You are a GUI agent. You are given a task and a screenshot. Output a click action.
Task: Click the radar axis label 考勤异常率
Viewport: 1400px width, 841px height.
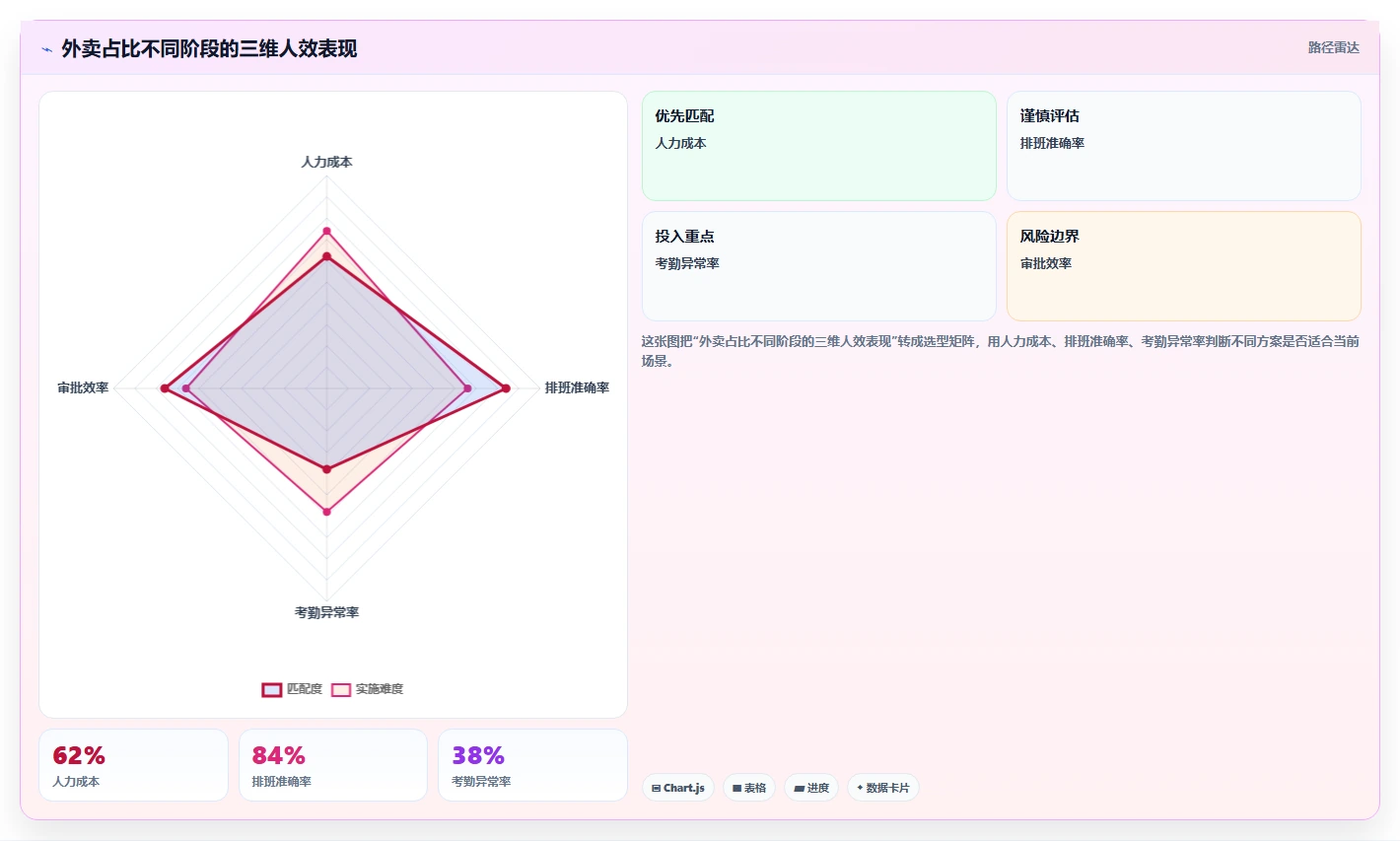pos(326,612)
